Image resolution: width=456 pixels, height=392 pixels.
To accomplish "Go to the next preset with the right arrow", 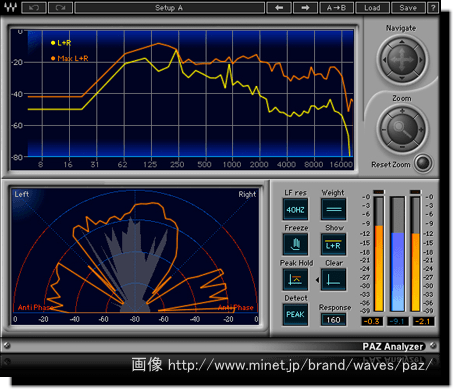I will click(x=305, y=8).
